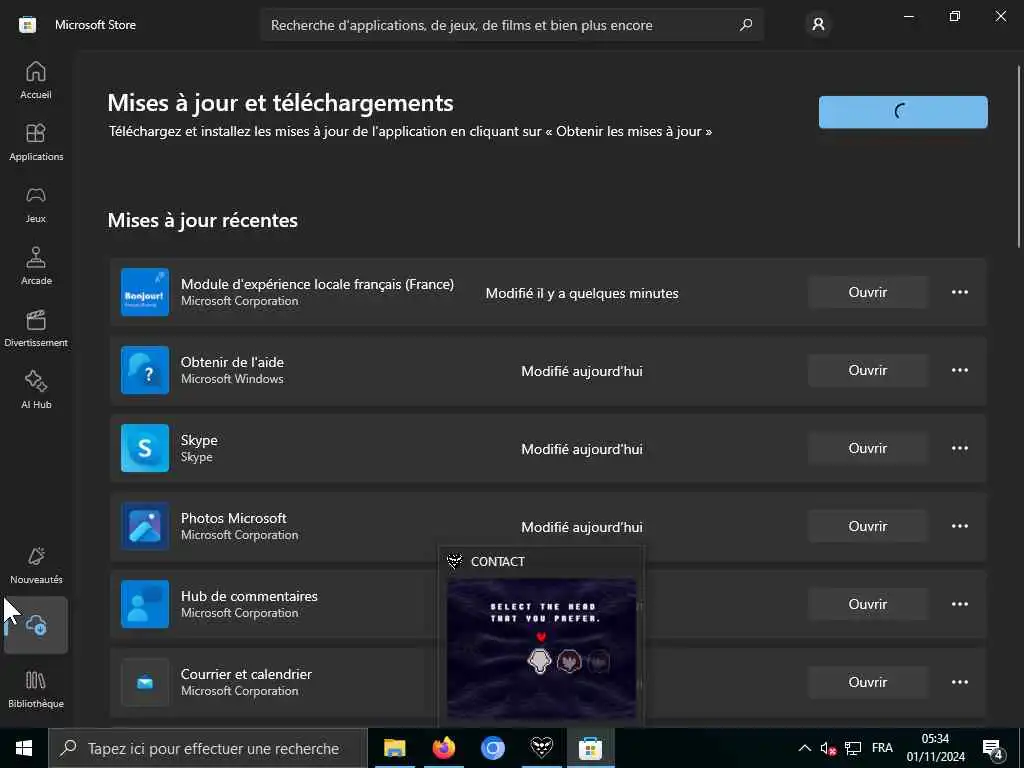Open the Jeux section
Viewport: 1024px width, 768px height.
[x=36, y=204]
